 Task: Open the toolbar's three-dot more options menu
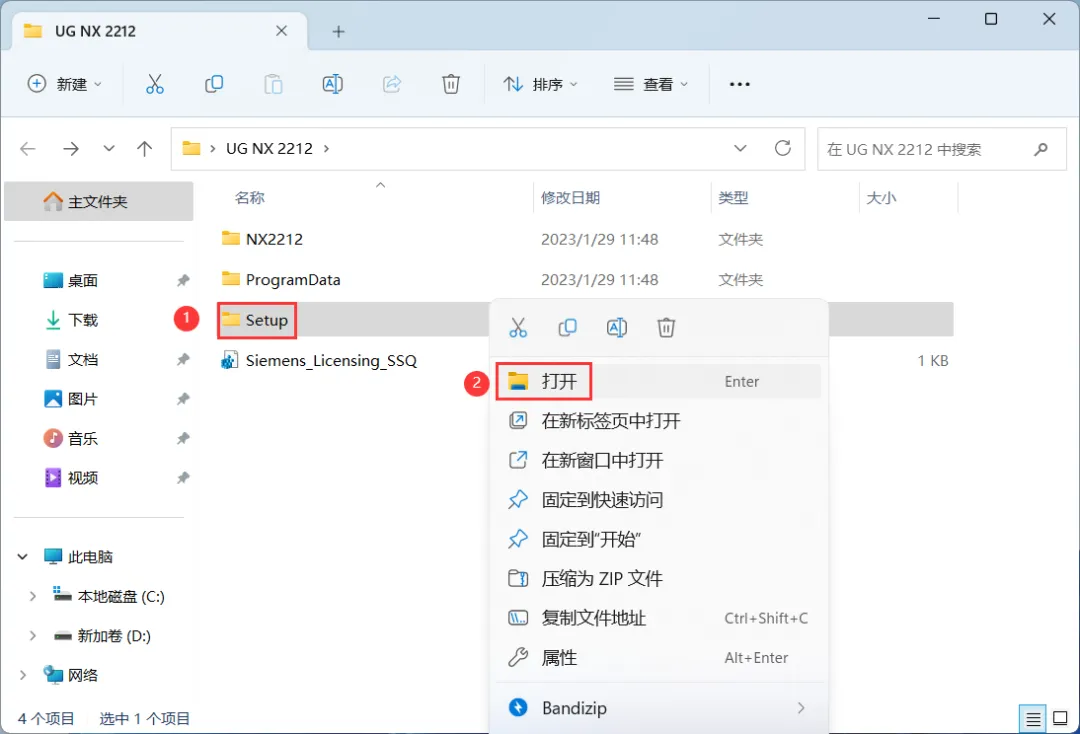click(x=740, y=84)
